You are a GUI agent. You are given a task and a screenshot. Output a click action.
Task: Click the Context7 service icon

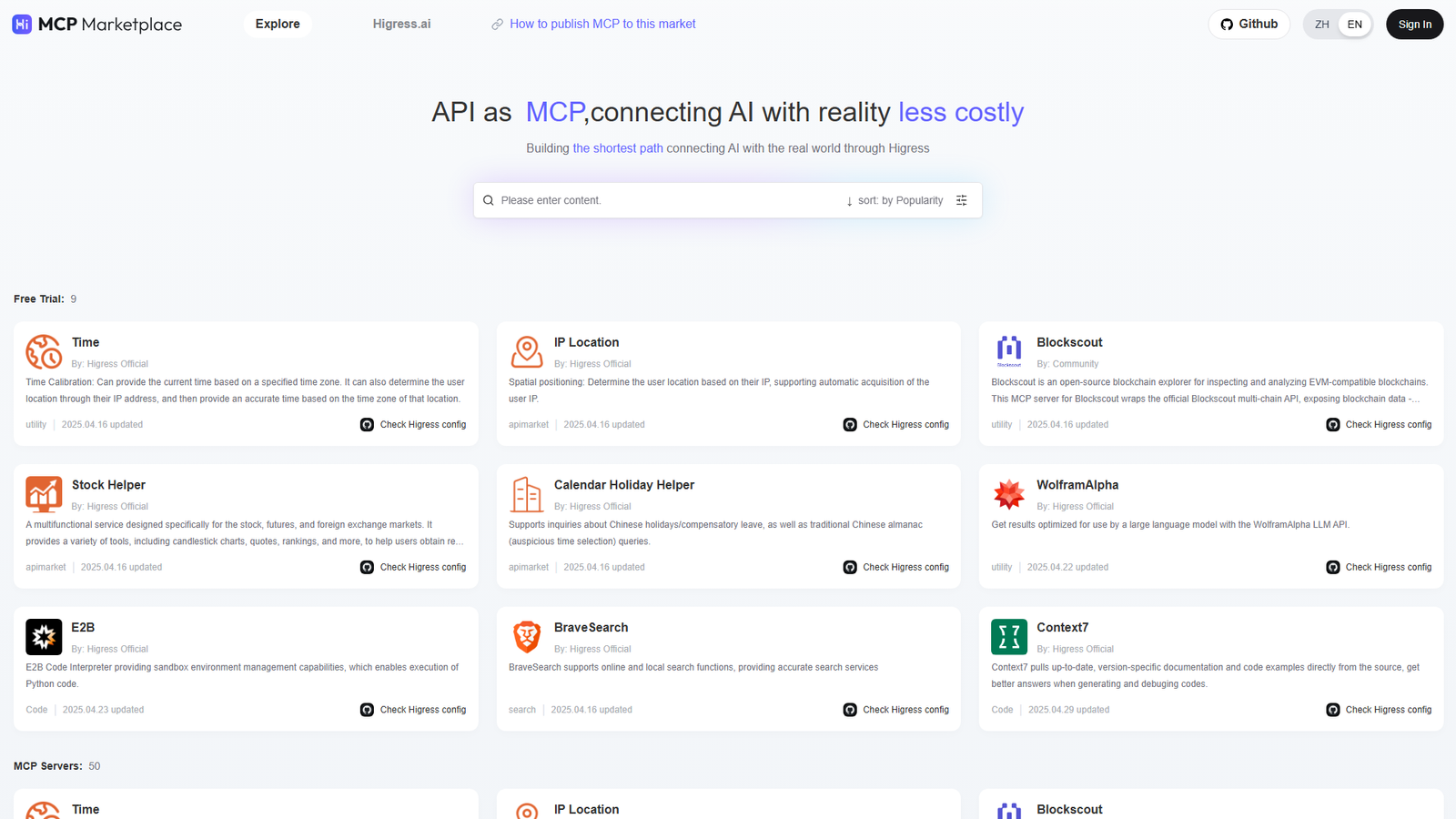click(x=1009, y=637)
